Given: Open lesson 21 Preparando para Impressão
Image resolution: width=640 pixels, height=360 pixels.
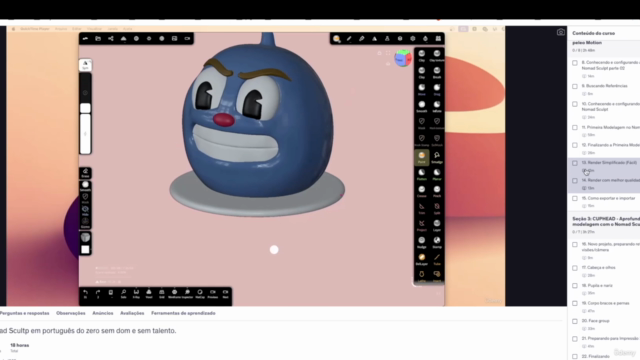Looking at the screenshot, I should [x=604, y=342].
